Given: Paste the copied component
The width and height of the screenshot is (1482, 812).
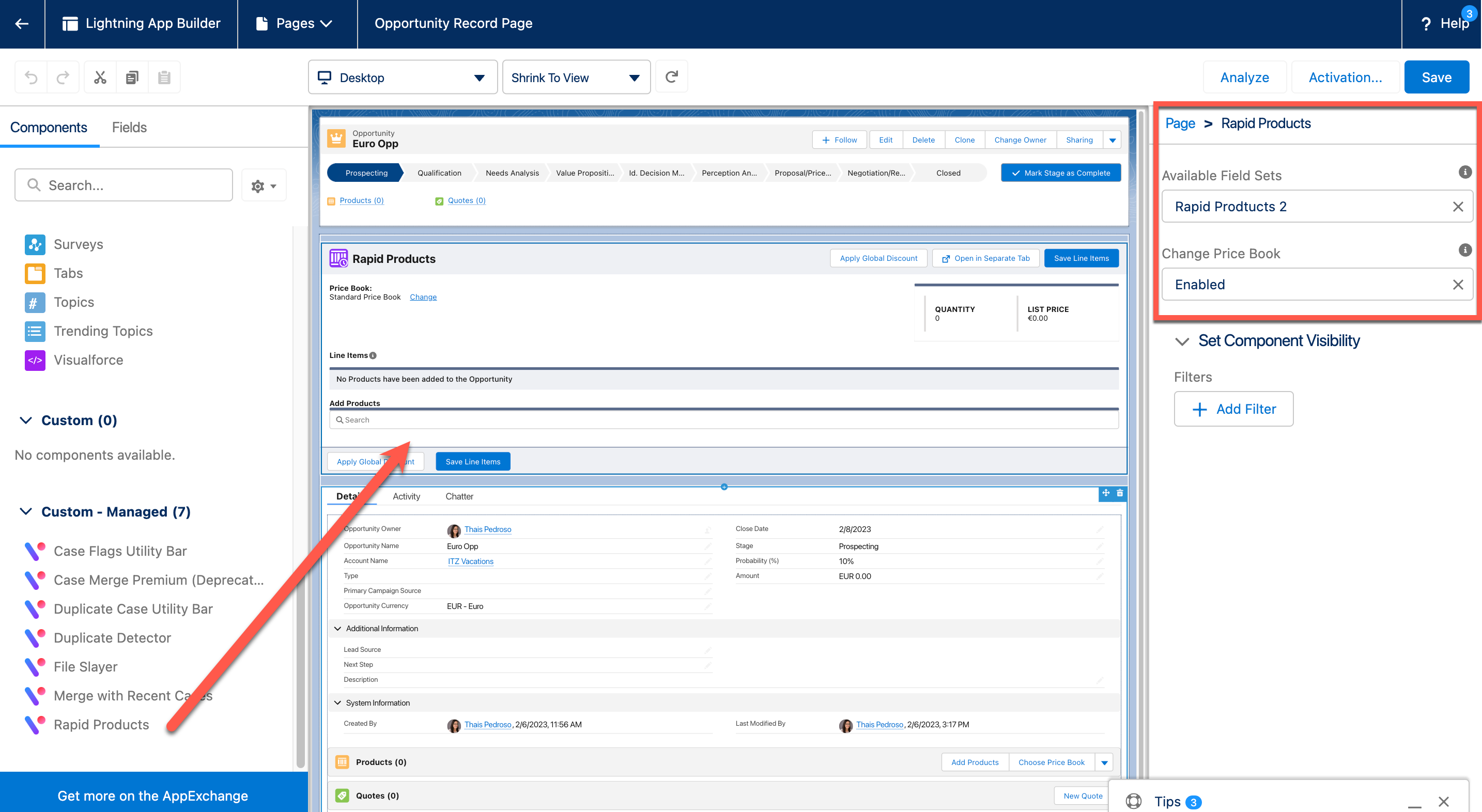Looking at the screenshot, I should (x=164, y=77).
